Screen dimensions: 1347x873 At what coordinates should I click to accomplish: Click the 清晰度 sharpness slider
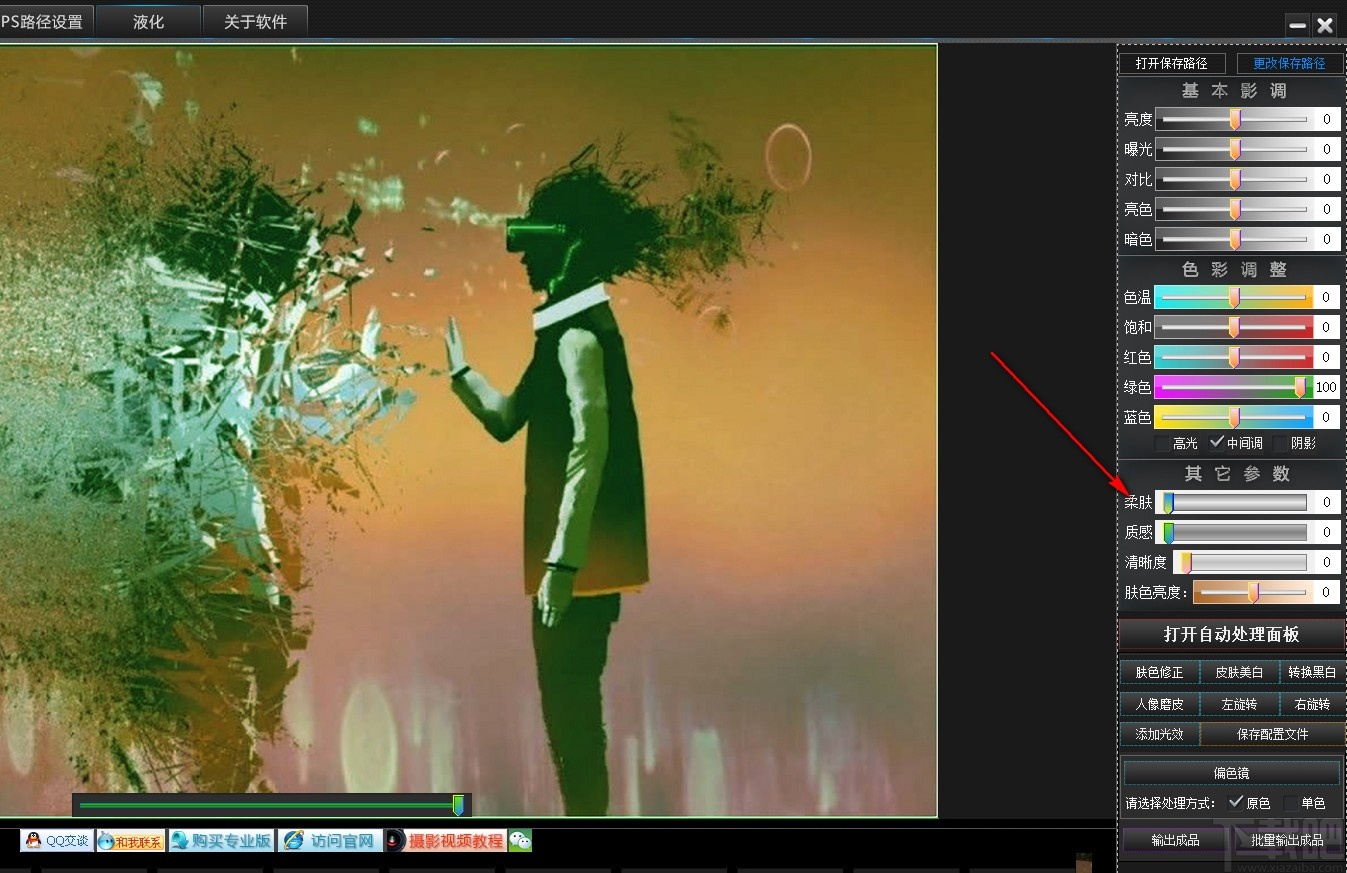(x=1243, y=562)
